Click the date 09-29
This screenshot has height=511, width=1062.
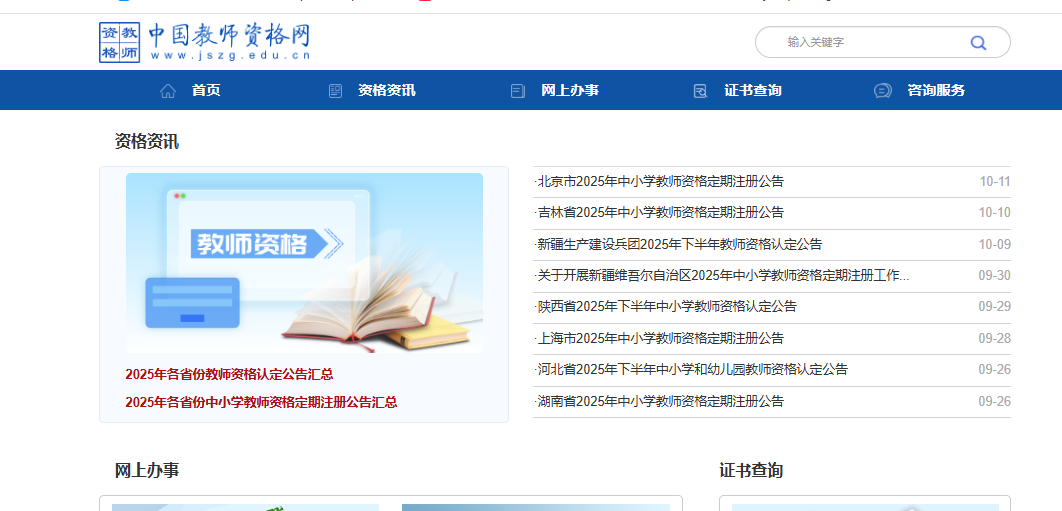(x=995, y=306)
